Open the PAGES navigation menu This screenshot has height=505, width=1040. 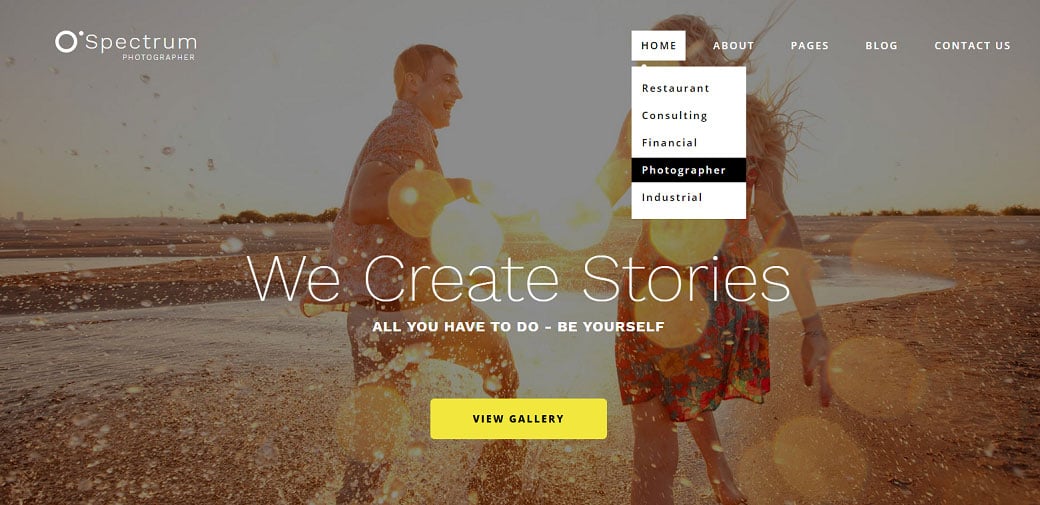coord(810,46)
